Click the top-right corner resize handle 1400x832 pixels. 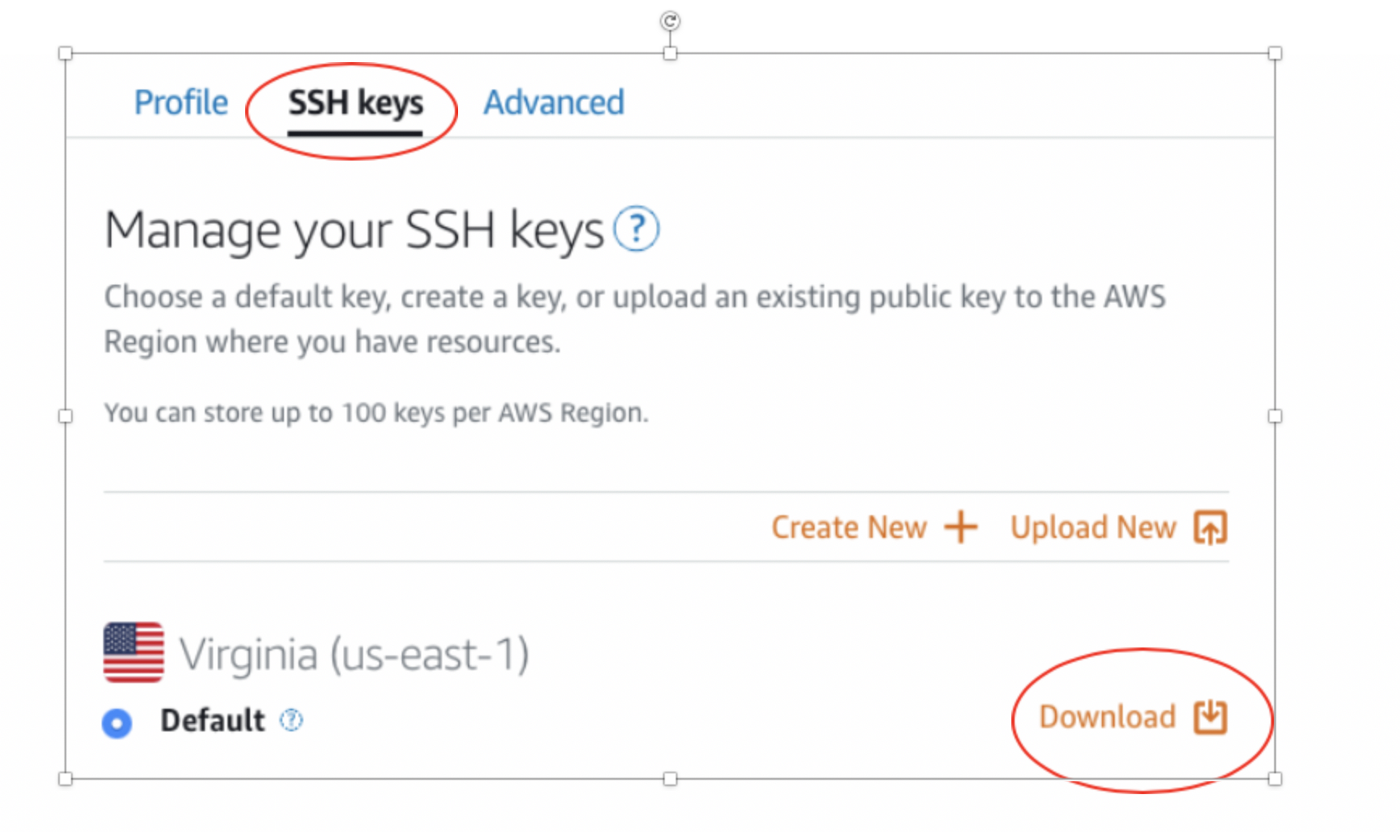(x=1275, y=53)
